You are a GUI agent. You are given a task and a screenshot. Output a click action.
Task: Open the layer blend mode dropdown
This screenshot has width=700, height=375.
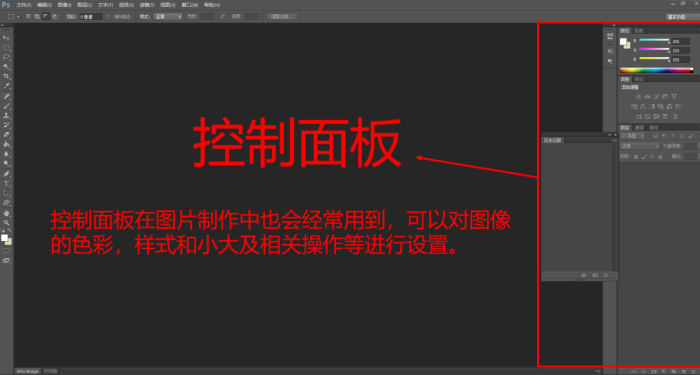pyautogui.click(x=640, y=146)
